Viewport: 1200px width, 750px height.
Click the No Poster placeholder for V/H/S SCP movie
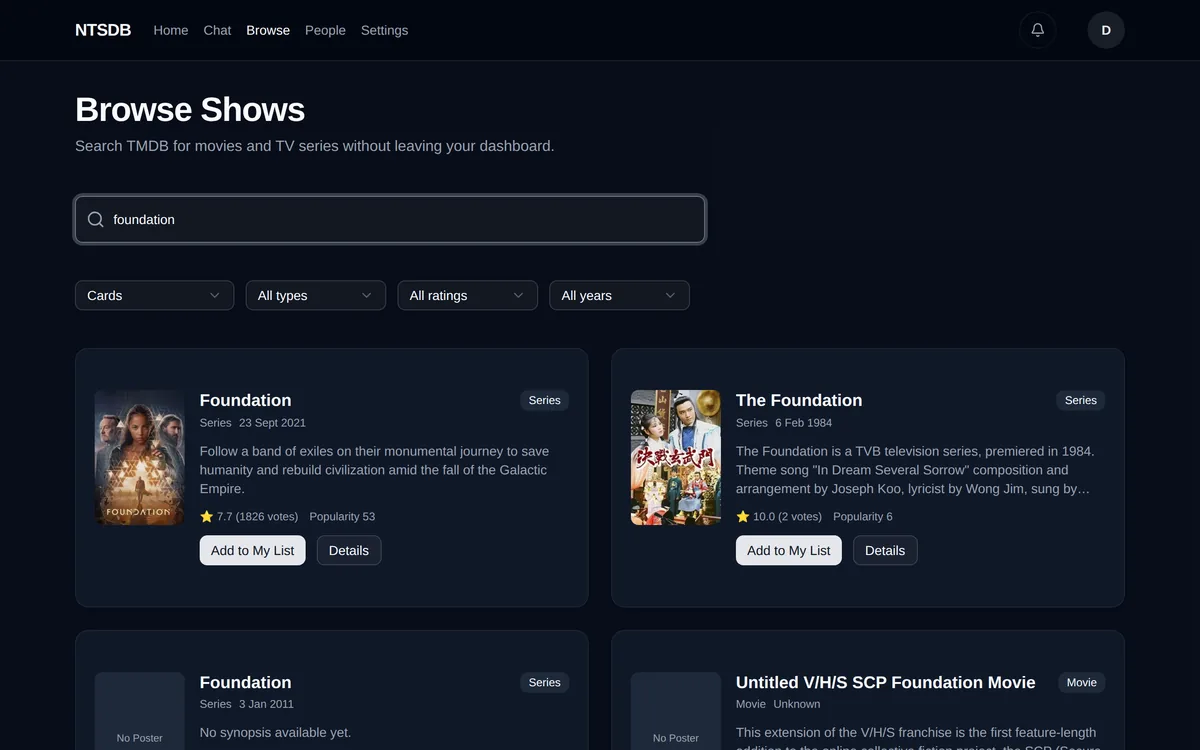pyautogui.click(x=676, y=711)
